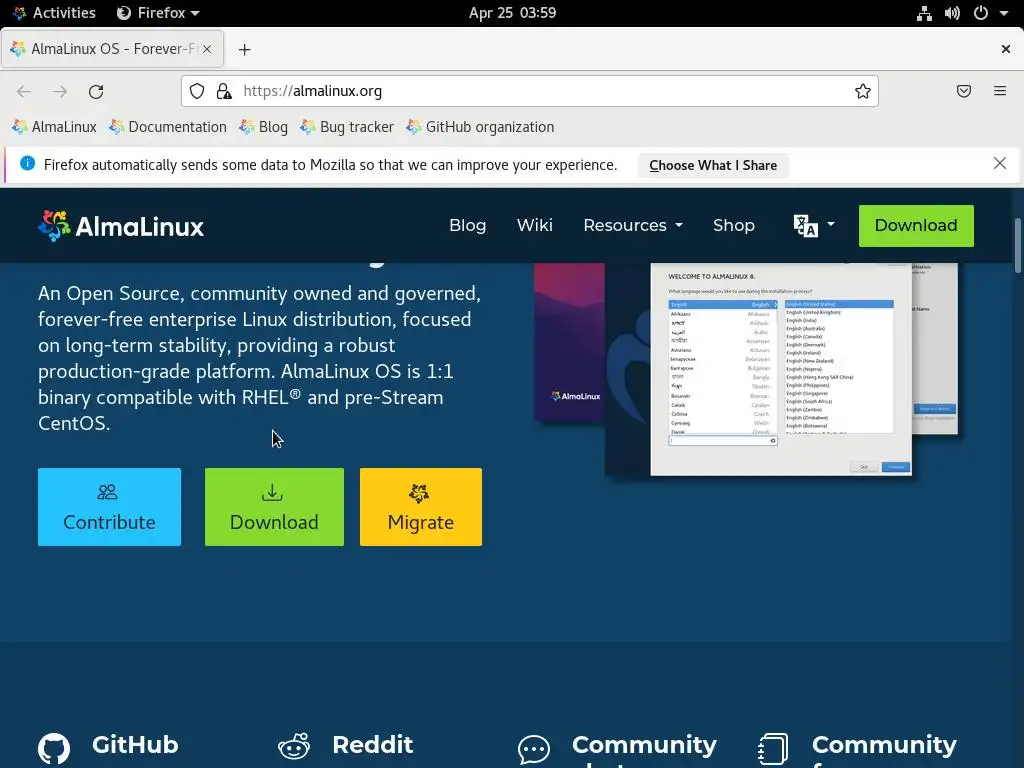
Task: Click the Reddit heading link
Action: point(373,744)
